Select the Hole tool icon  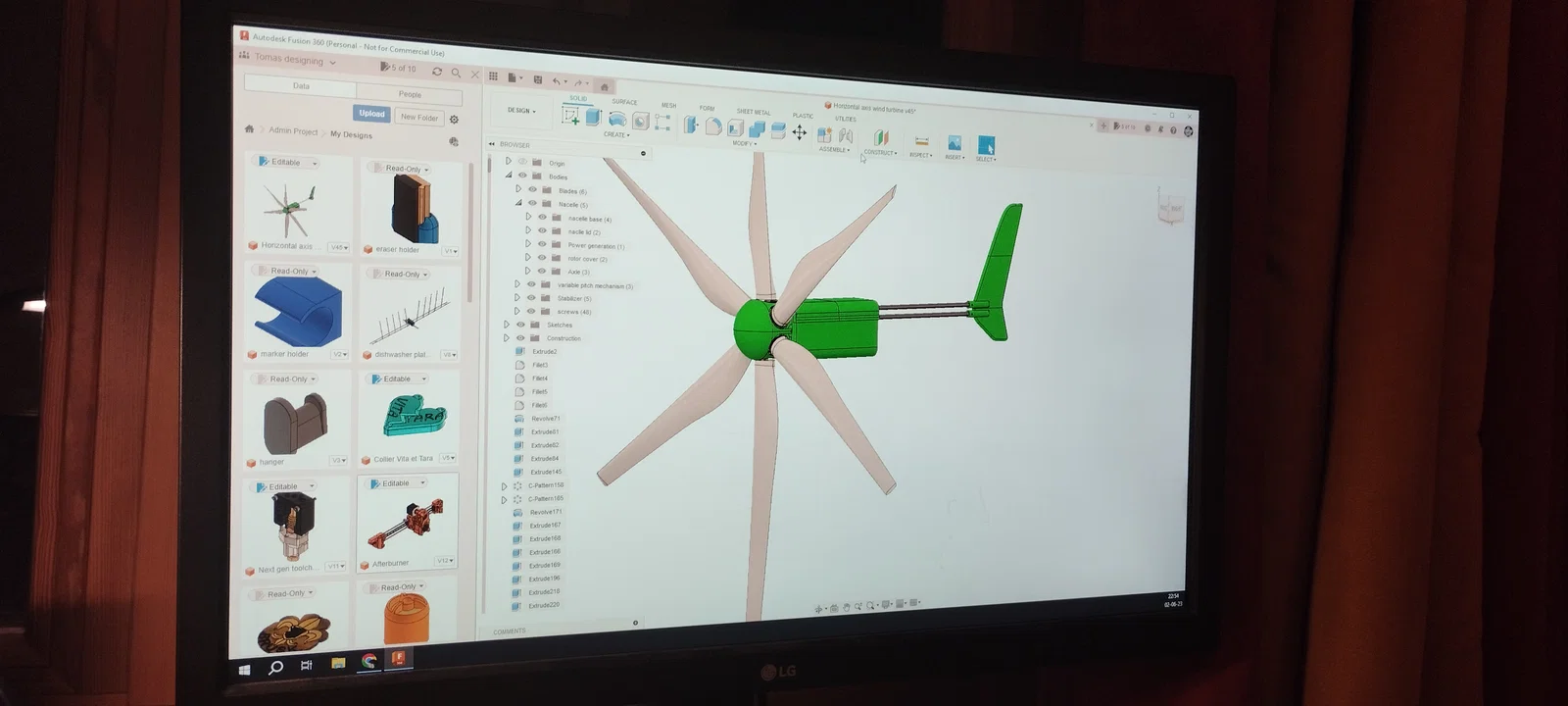[x=640, y=121]
